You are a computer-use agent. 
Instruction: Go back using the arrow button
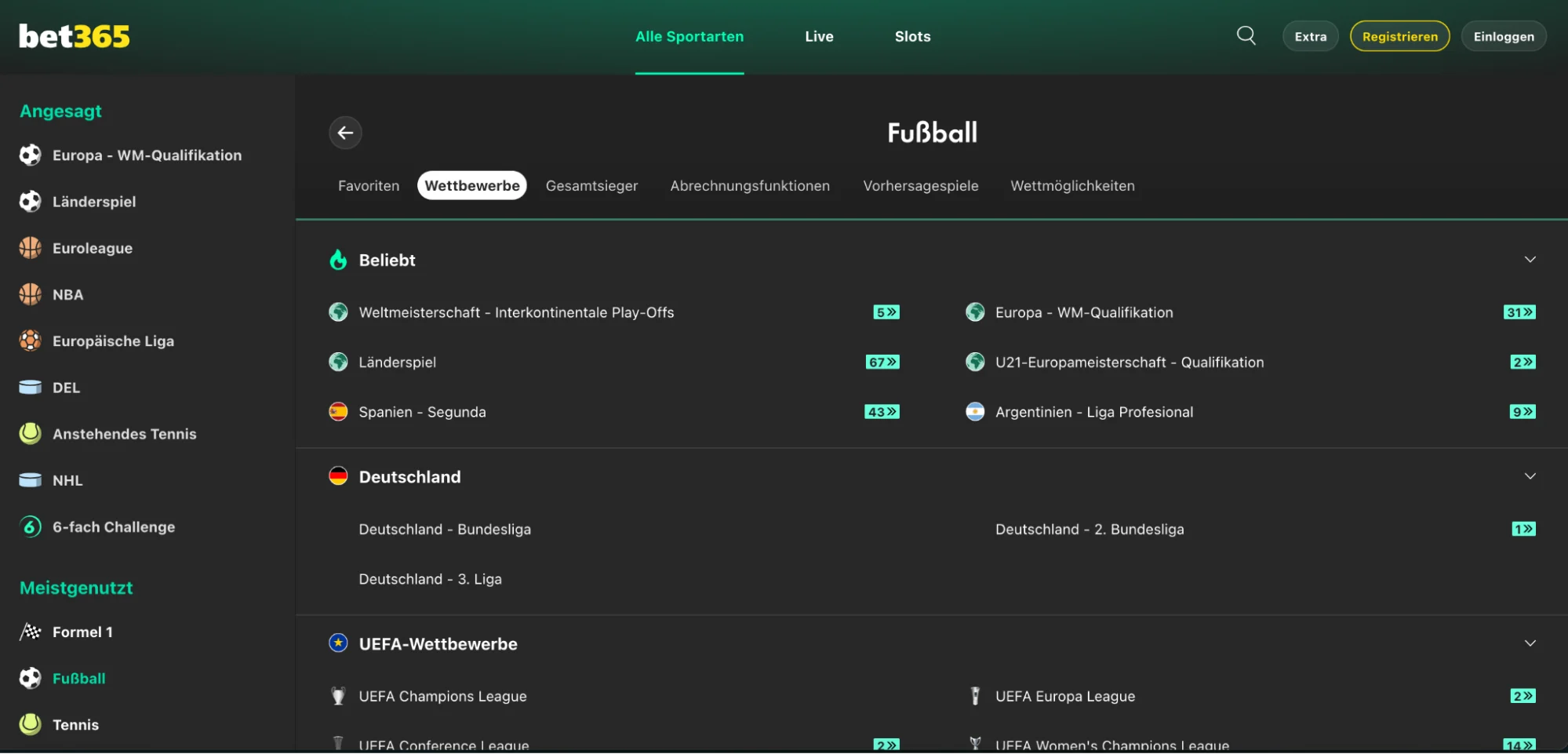click(345, 133)
